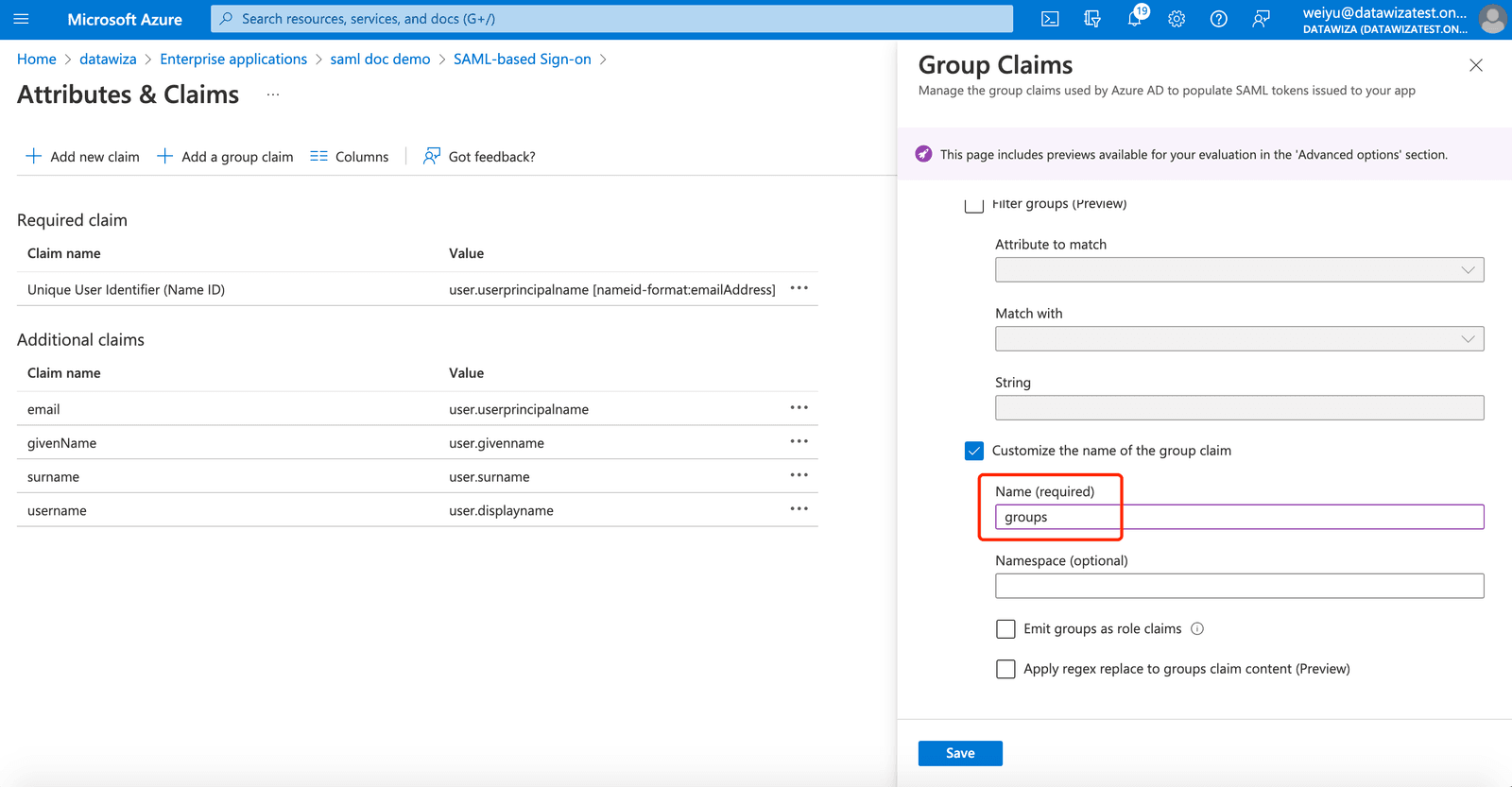Click the Microsoft Azure logo text
1512x787 pixels.
[125, 19]
